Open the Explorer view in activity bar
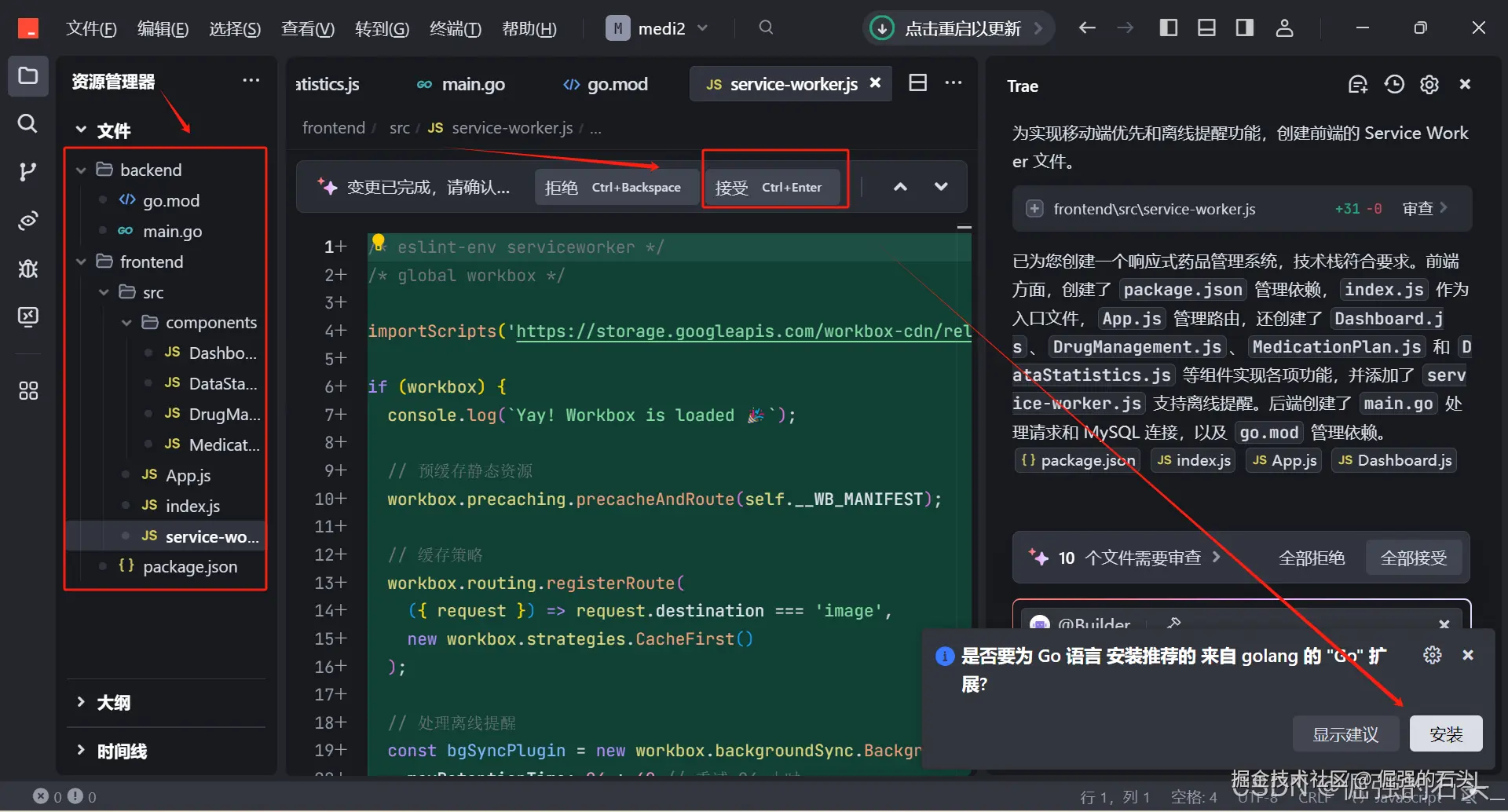This screenshot has width=1508, height=812. [x=28, y=76]
